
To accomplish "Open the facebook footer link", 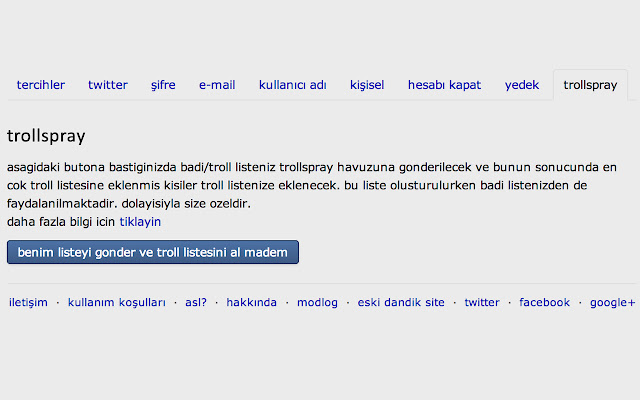I will (x=544, y=302).
